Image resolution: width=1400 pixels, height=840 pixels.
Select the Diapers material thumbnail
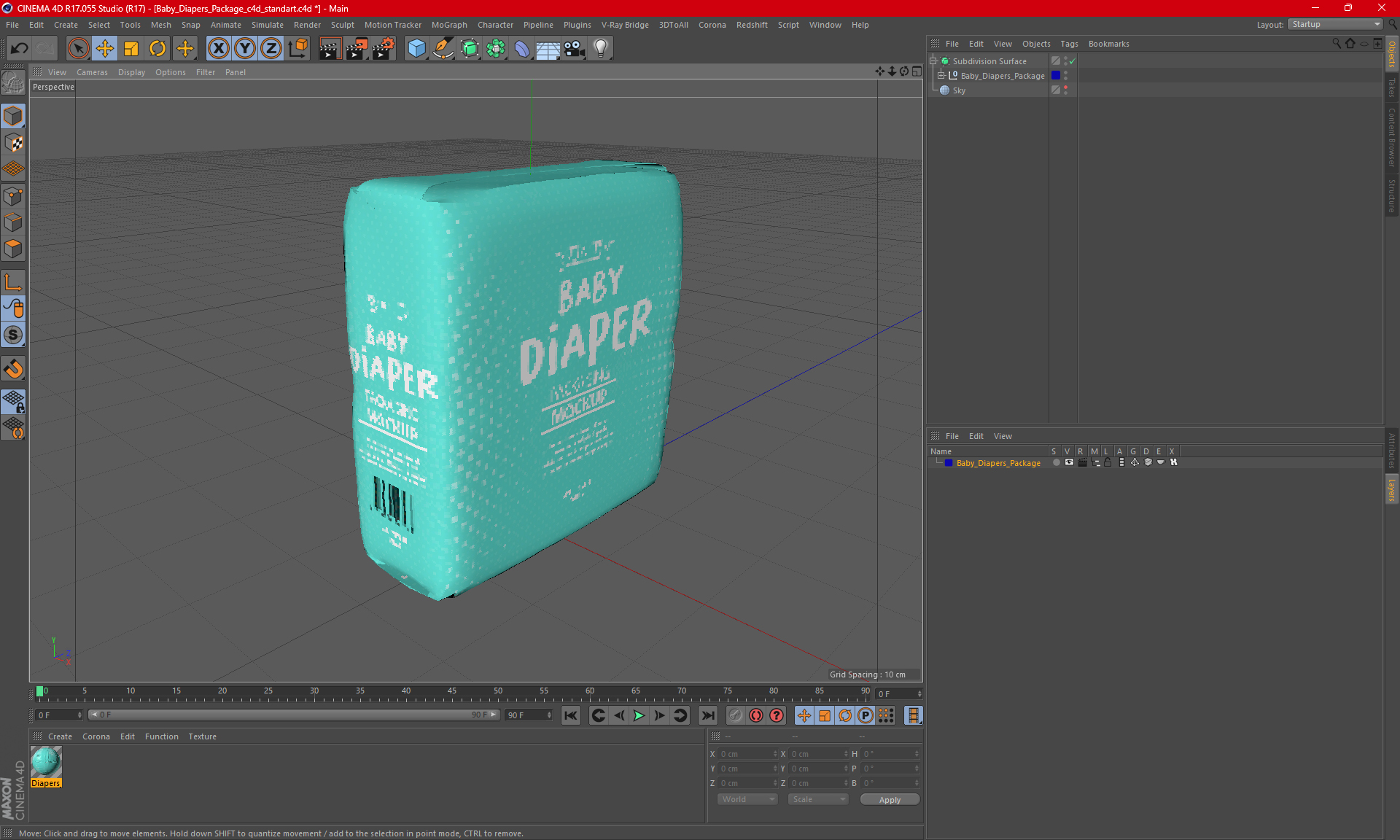(46, 763)
